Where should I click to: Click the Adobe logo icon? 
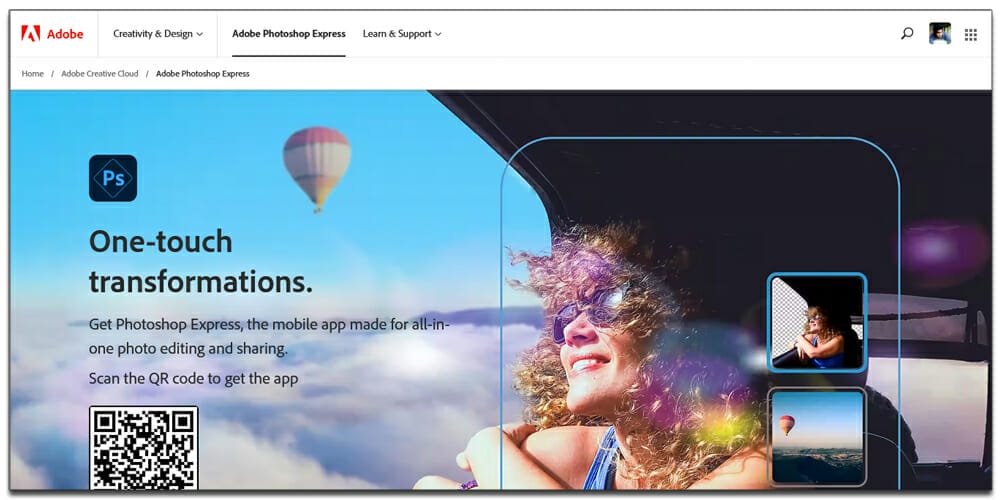[x=31, y=33]
